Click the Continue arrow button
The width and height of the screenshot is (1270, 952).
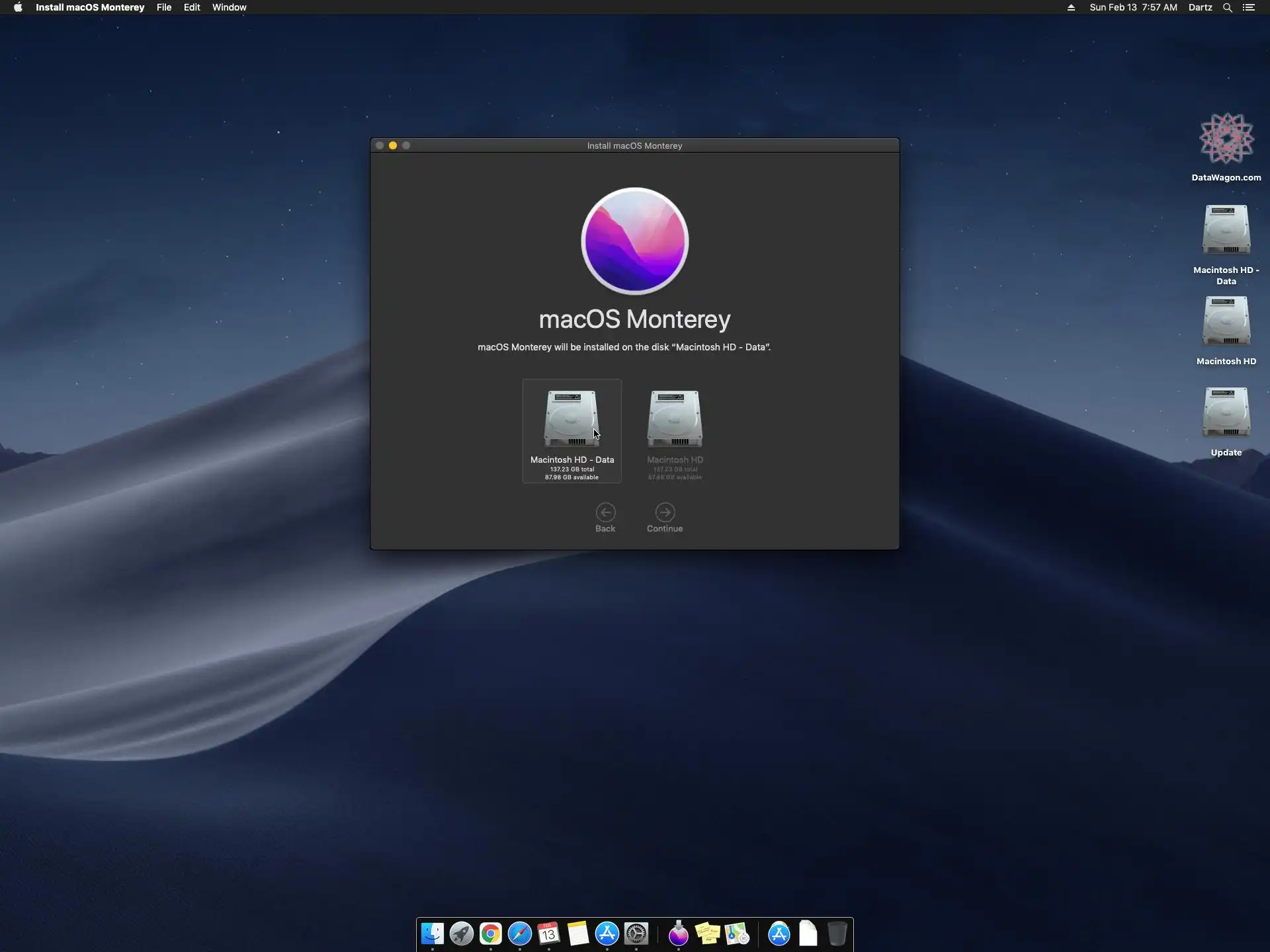665,513
